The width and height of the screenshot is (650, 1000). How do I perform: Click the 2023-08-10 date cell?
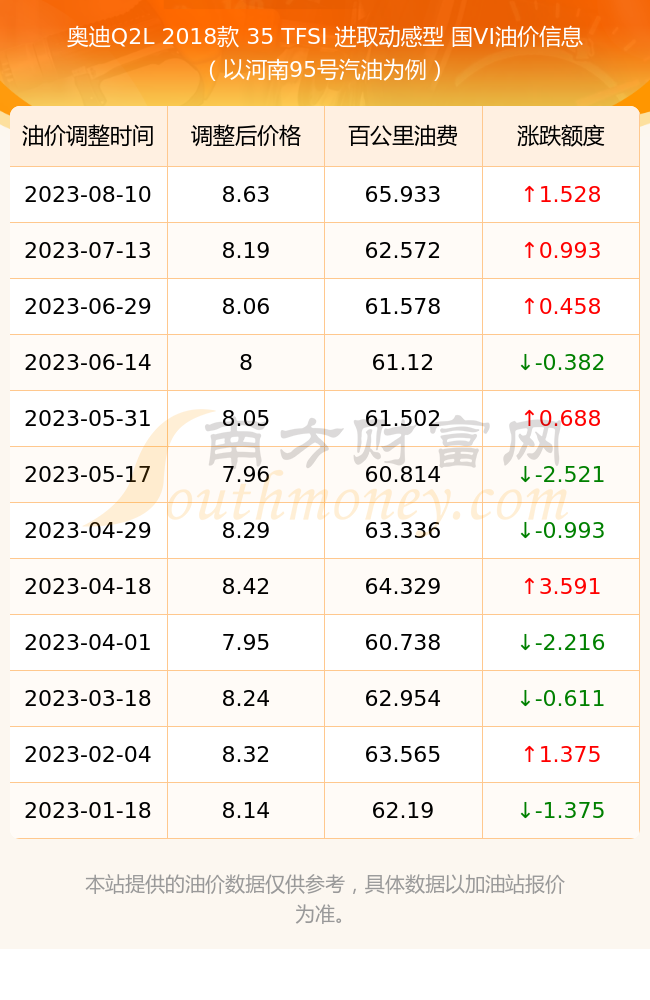tap(88, 195)
